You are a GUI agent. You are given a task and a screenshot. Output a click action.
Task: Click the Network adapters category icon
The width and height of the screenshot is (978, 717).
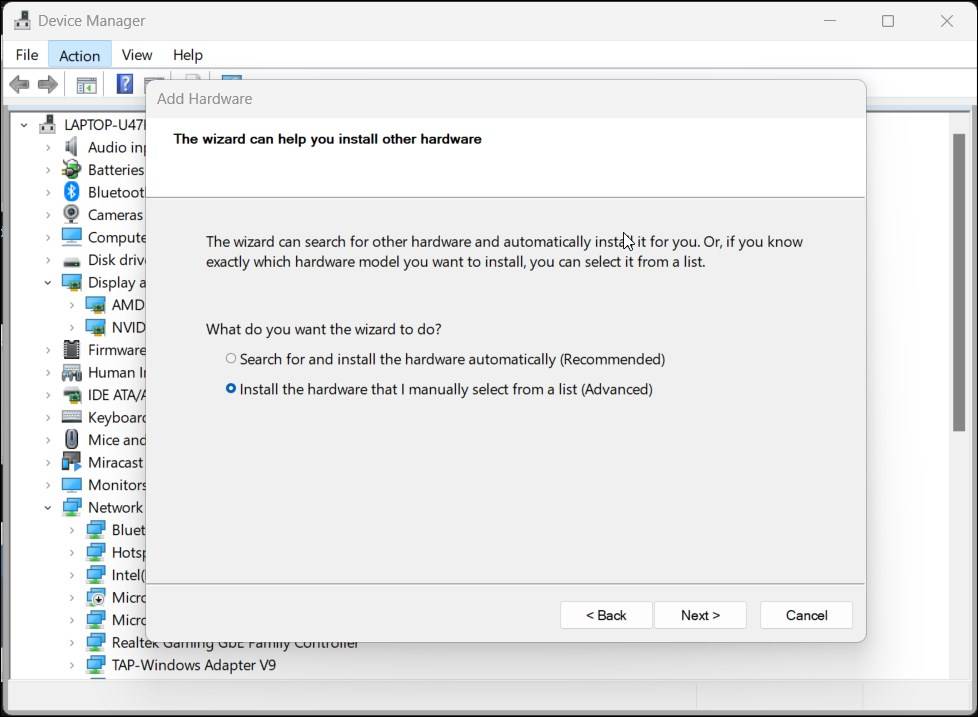(72, 507)
